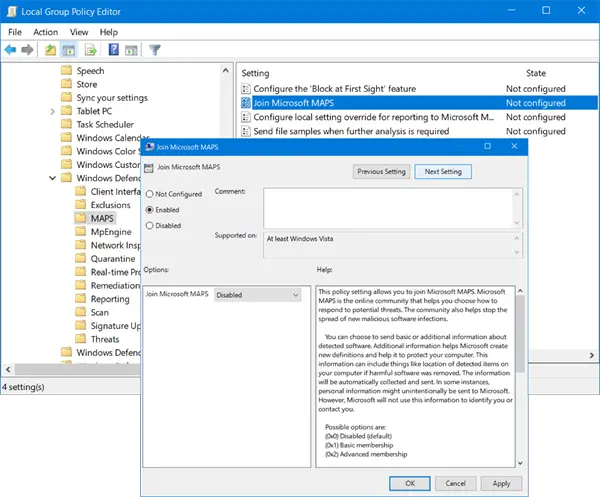Click the Up One Level folder icon
The width and height of the screenshot is (600, 497).
(x=50, y=49)
